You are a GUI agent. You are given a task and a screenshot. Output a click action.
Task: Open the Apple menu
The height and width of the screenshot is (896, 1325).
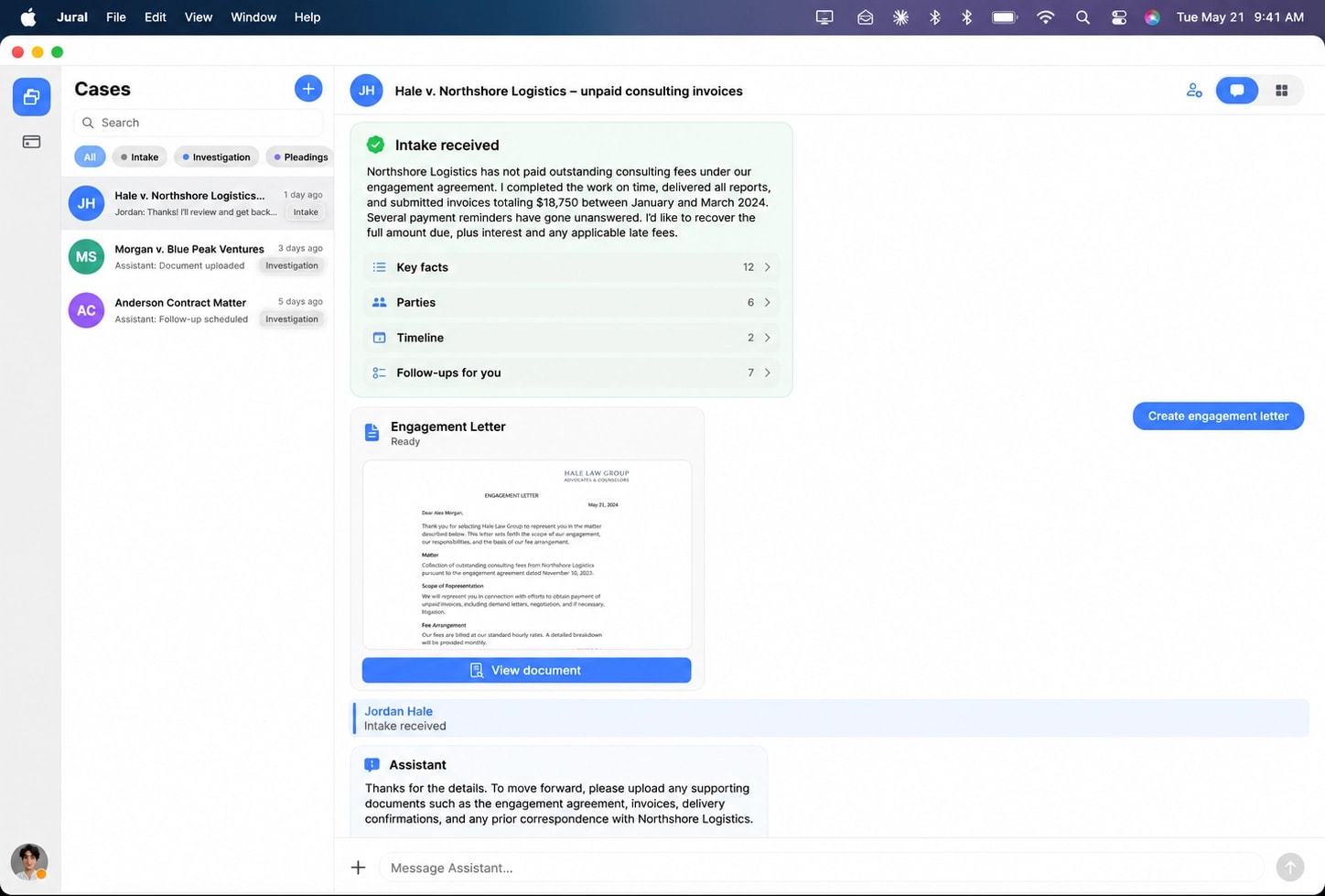click(x=28, y=17)
